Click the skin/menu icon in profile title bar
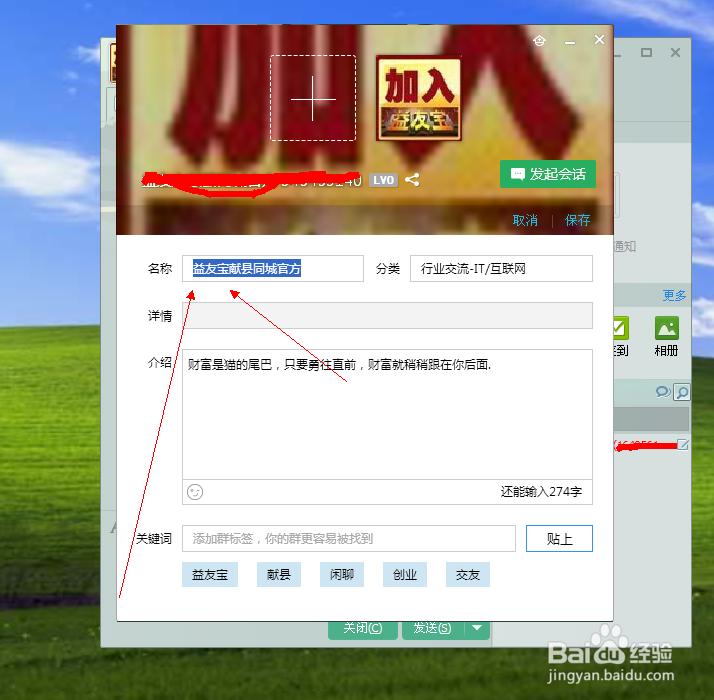This screenshot has width=714, height=700. [540, 41]
